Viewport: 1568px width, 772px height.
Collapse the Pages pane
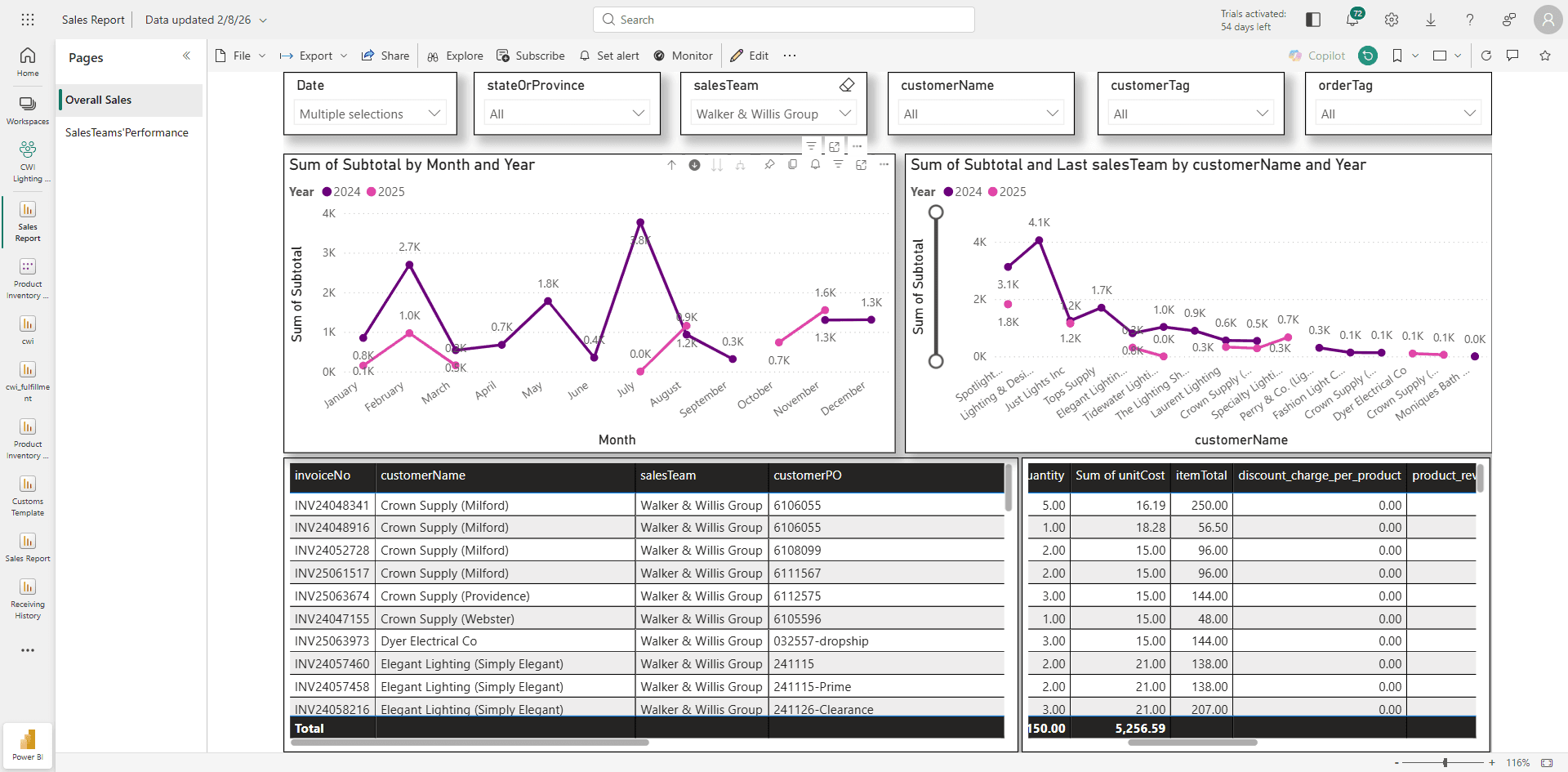coord(186,56)
